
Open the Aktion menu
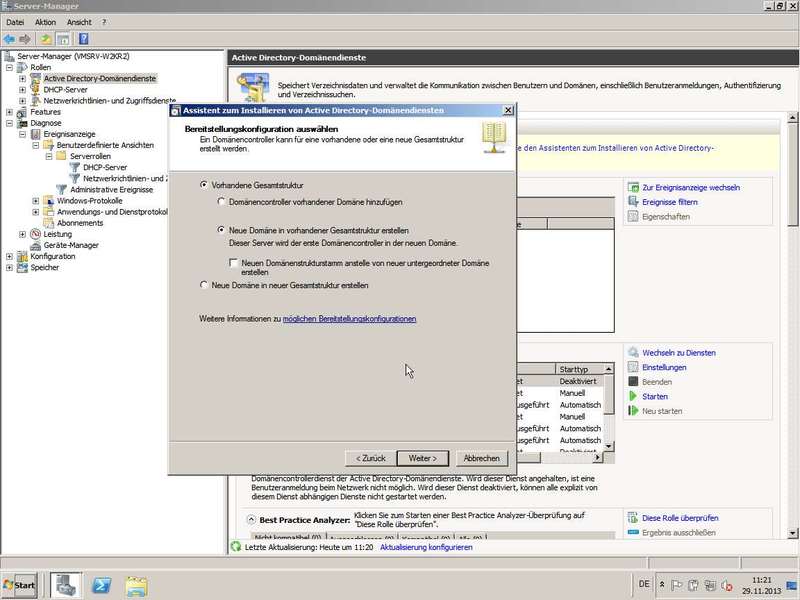45,22
